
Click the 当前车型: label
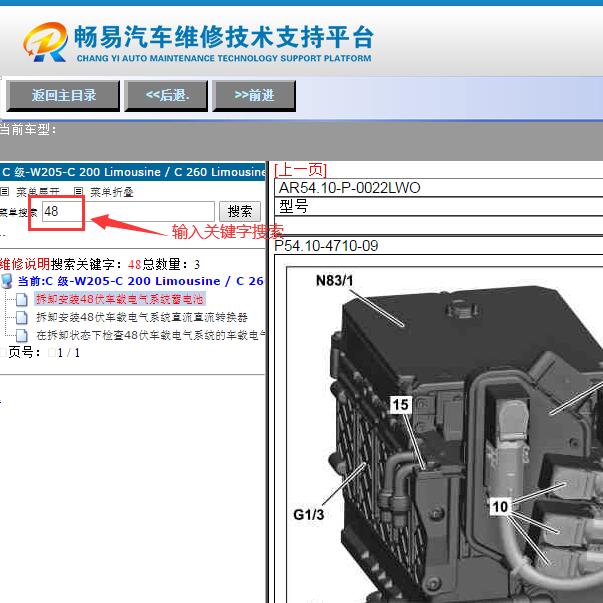coord(28,129)
